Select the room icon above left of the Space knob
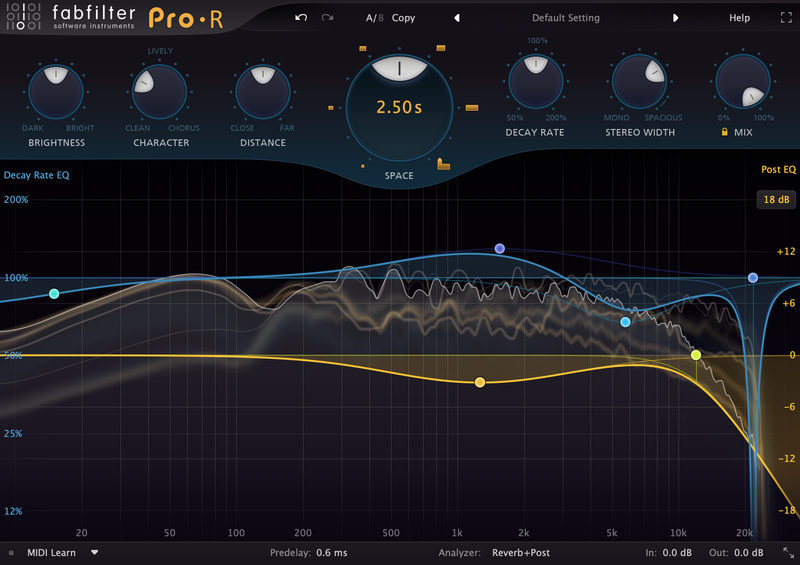The width and height of the screenshot is (800, 565). [x=363, y=48]
